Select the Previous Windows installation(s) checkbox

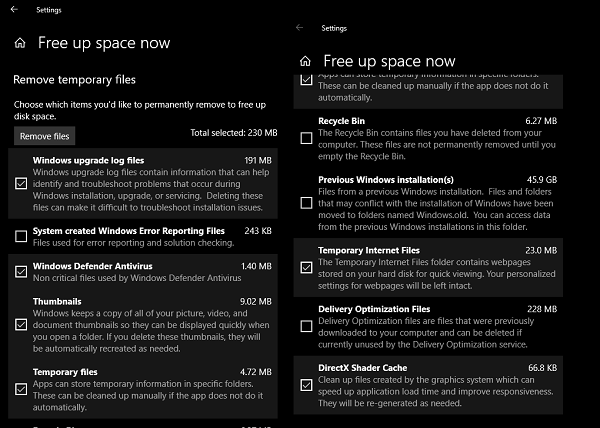point(306,204)
